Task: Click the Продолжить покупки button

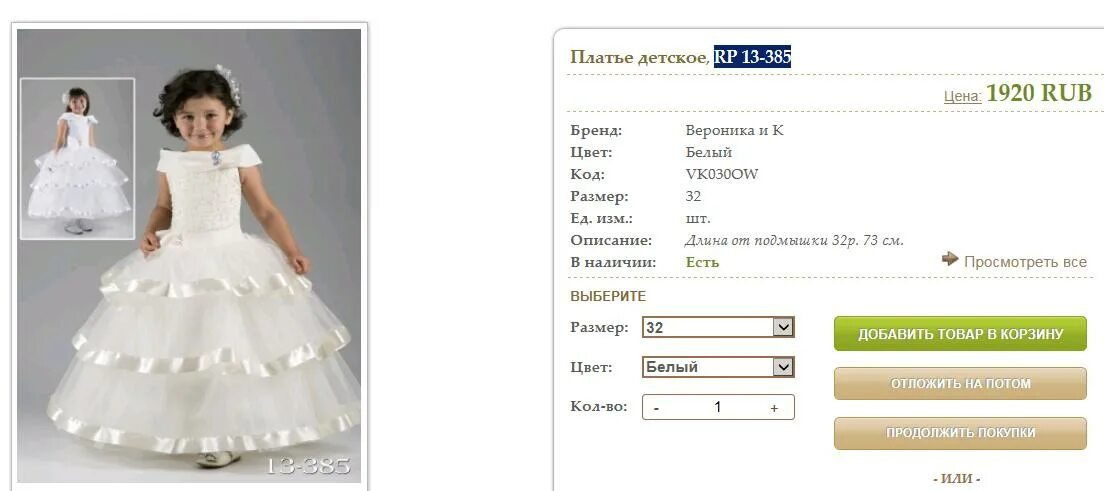Action: click(x=960, y=433)
